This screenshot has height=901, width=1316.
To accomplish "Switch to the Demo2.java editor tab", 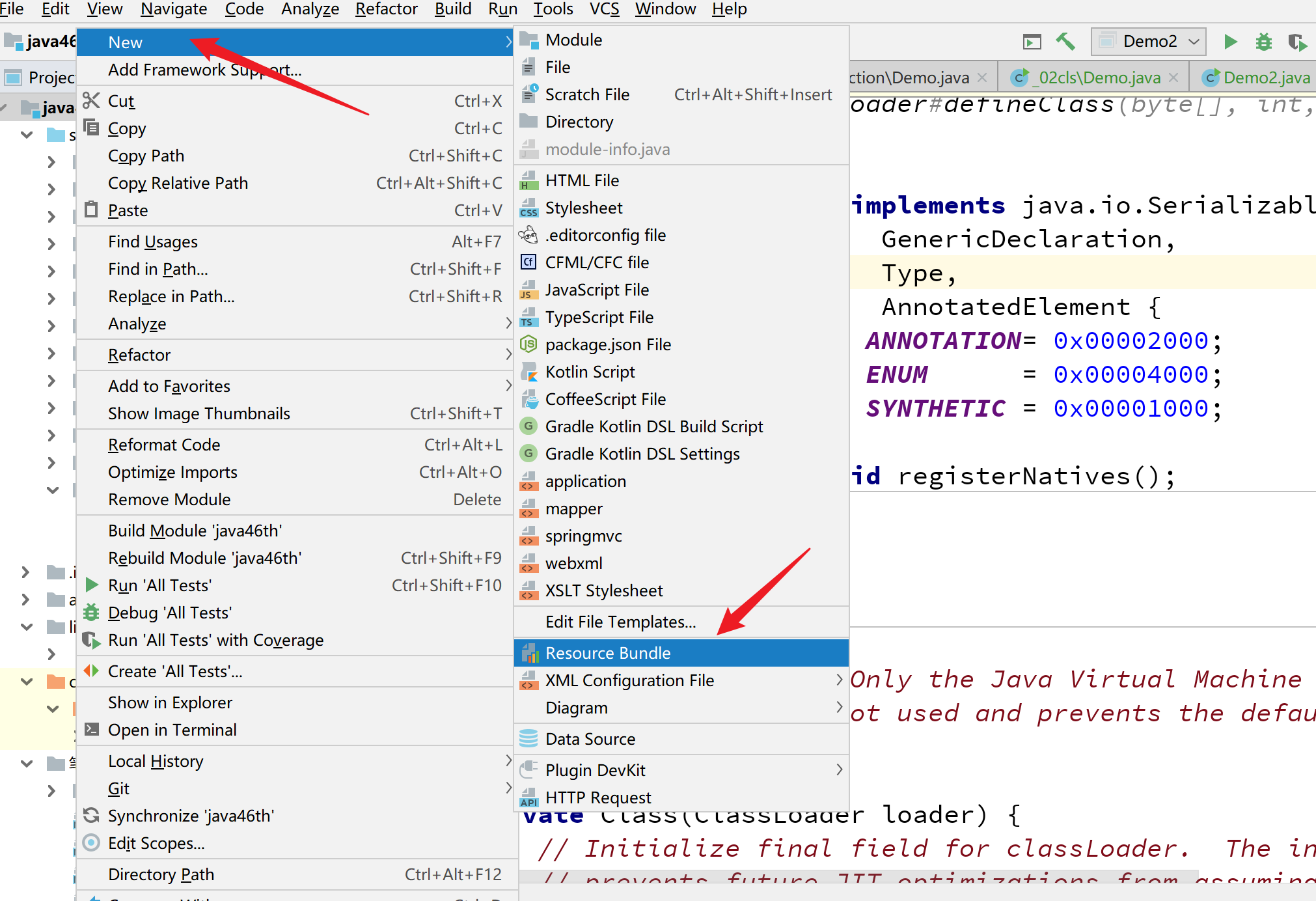I will click(x=1265, y=78).
